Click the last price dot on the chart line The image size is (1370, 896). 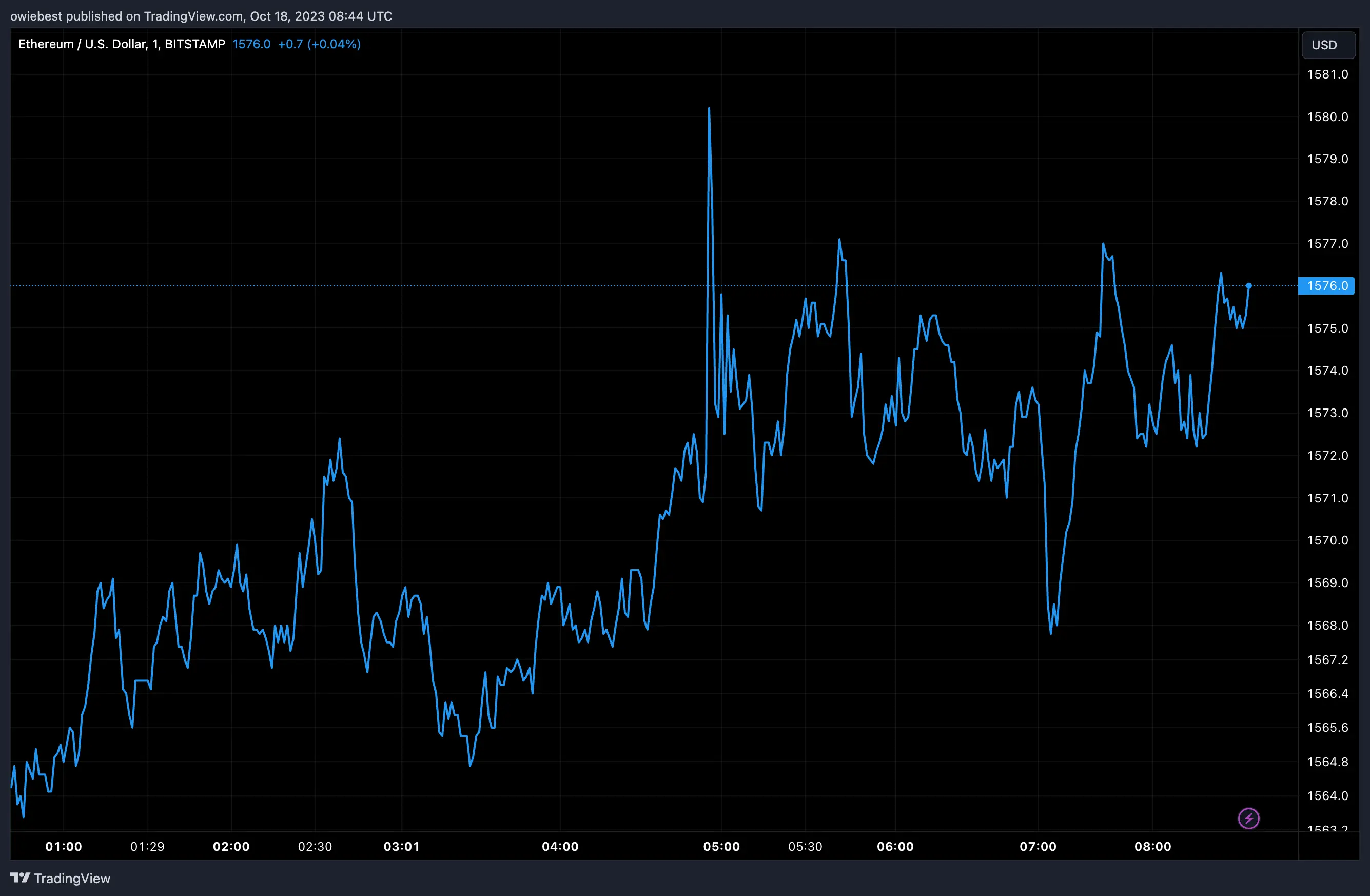point(1248,286)
